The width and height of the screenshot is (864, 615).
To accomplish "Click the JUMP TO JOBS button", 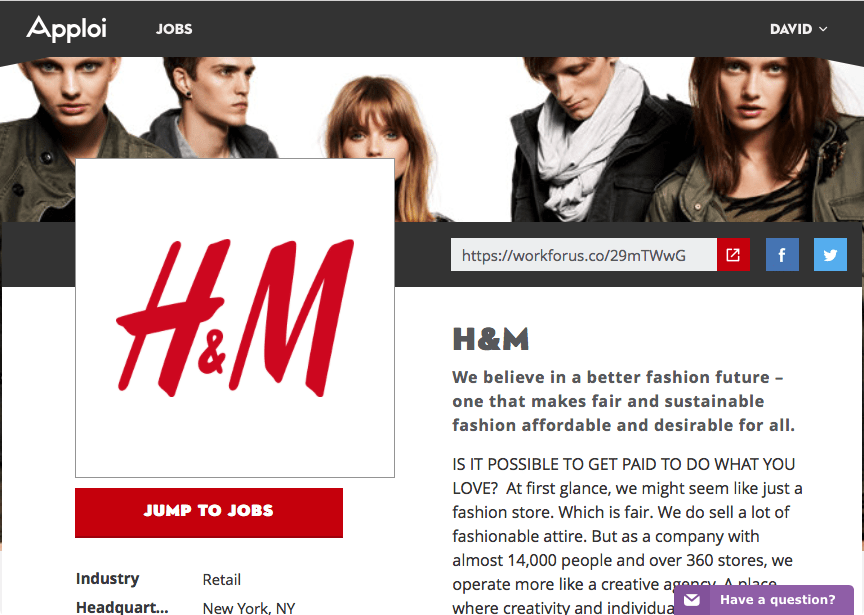I will (209, 512).
